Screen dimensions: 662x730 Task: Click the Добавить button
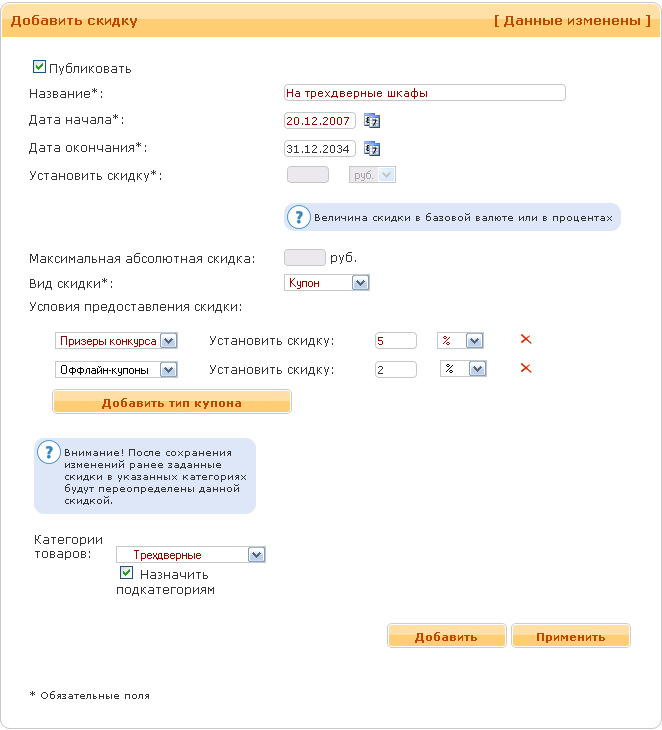[446, 637]
